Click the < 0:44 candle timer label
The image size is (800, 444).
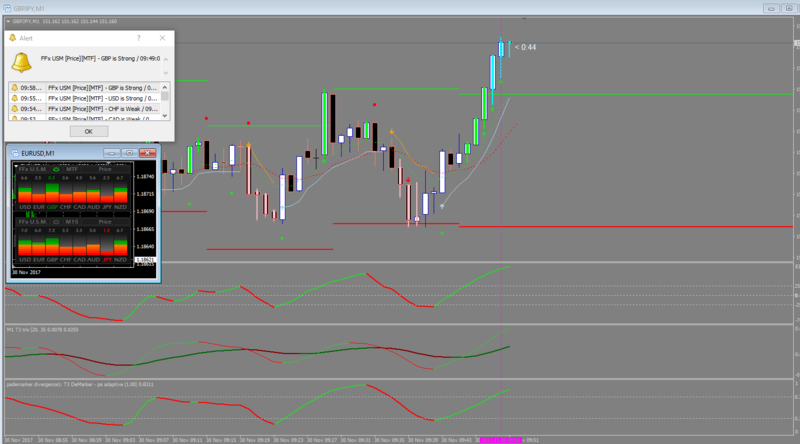click(526, 47)
